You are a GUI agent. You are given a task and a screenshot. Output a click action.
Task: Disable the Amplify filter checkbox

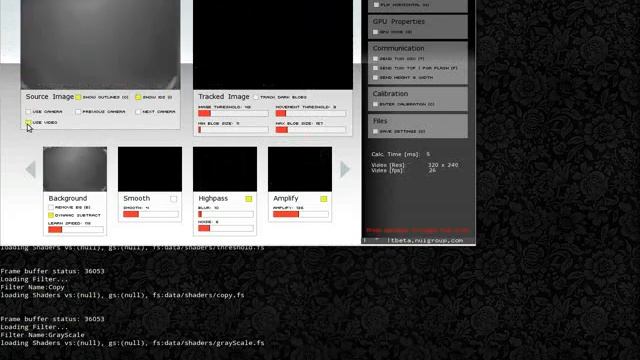point(324,199)
